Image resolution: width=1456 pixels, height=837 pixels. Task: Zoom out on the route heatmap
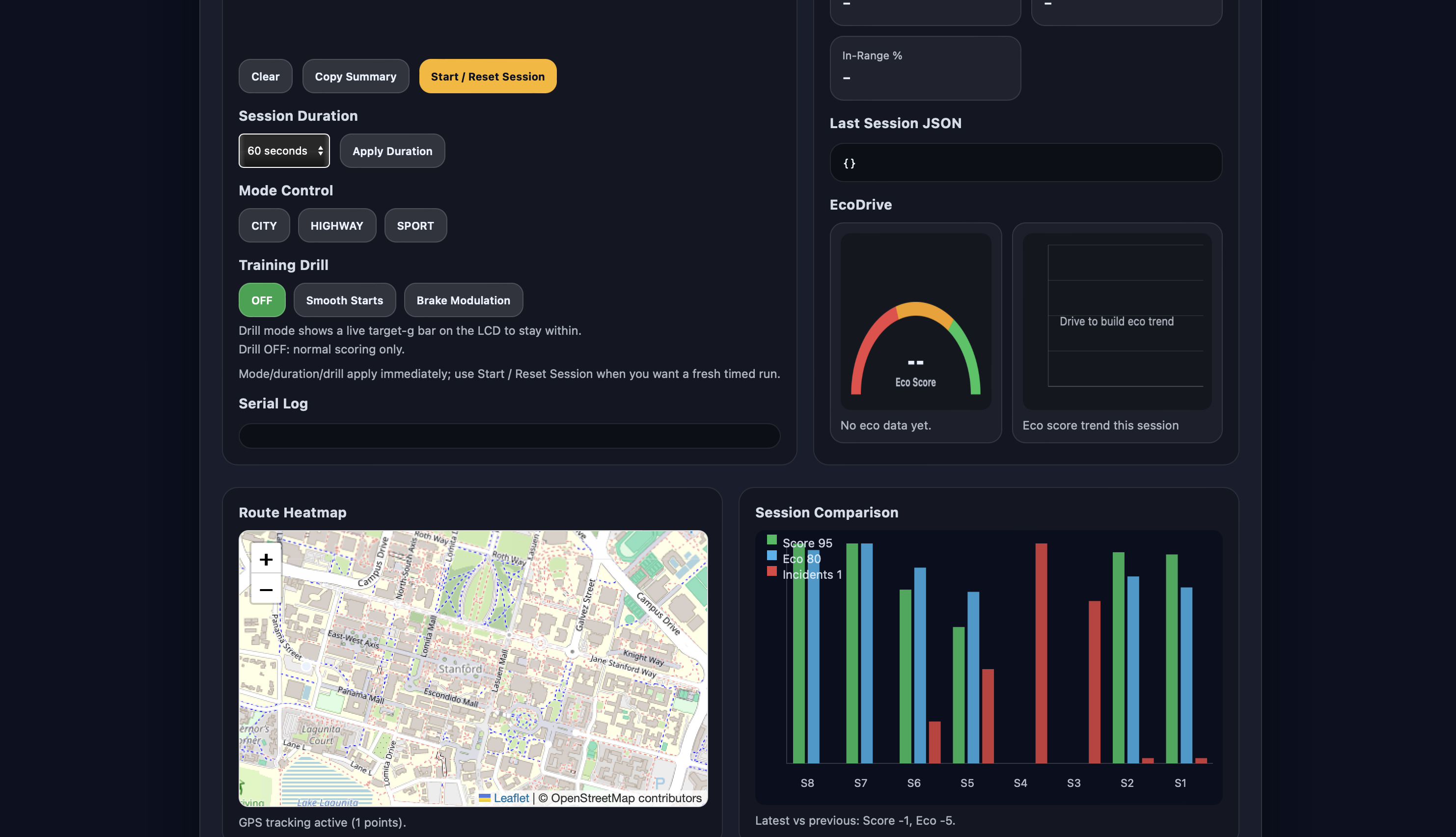pyautogui.click(x=266, y=589)
